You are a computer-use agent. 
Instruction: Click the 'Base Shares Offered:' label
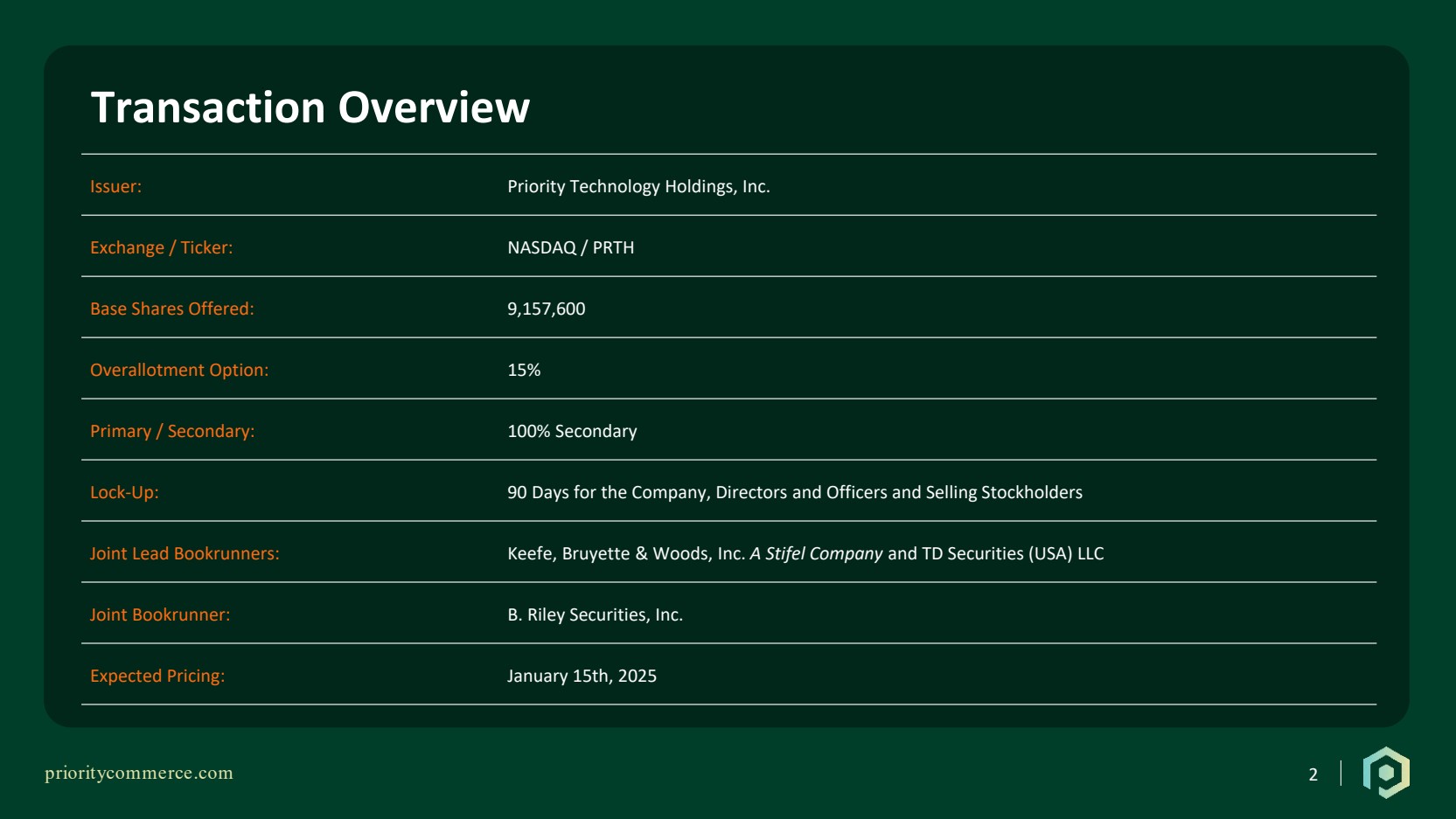[172, 309]
